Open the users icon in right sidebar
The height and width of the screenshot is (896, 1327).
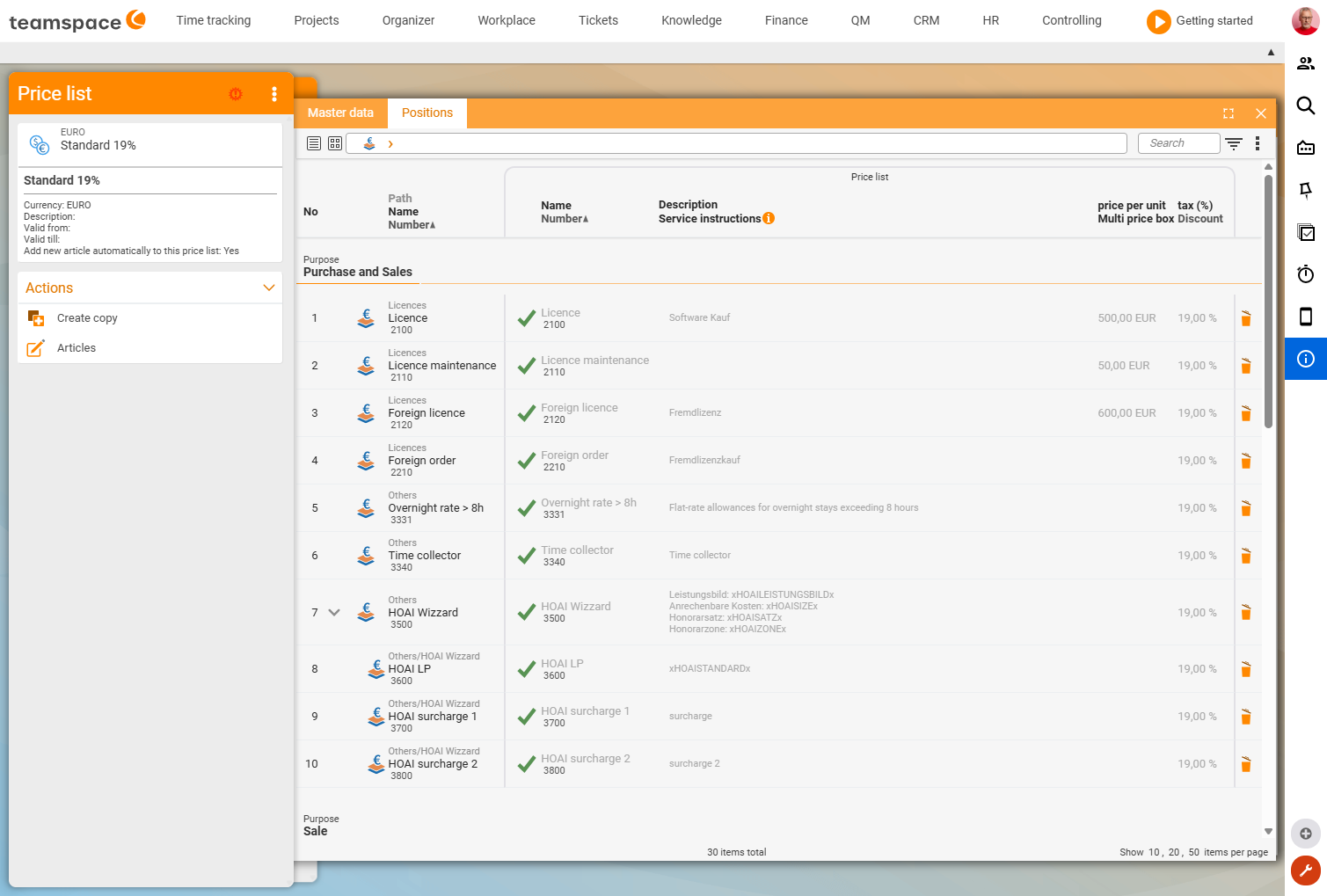coord(1306,63)
